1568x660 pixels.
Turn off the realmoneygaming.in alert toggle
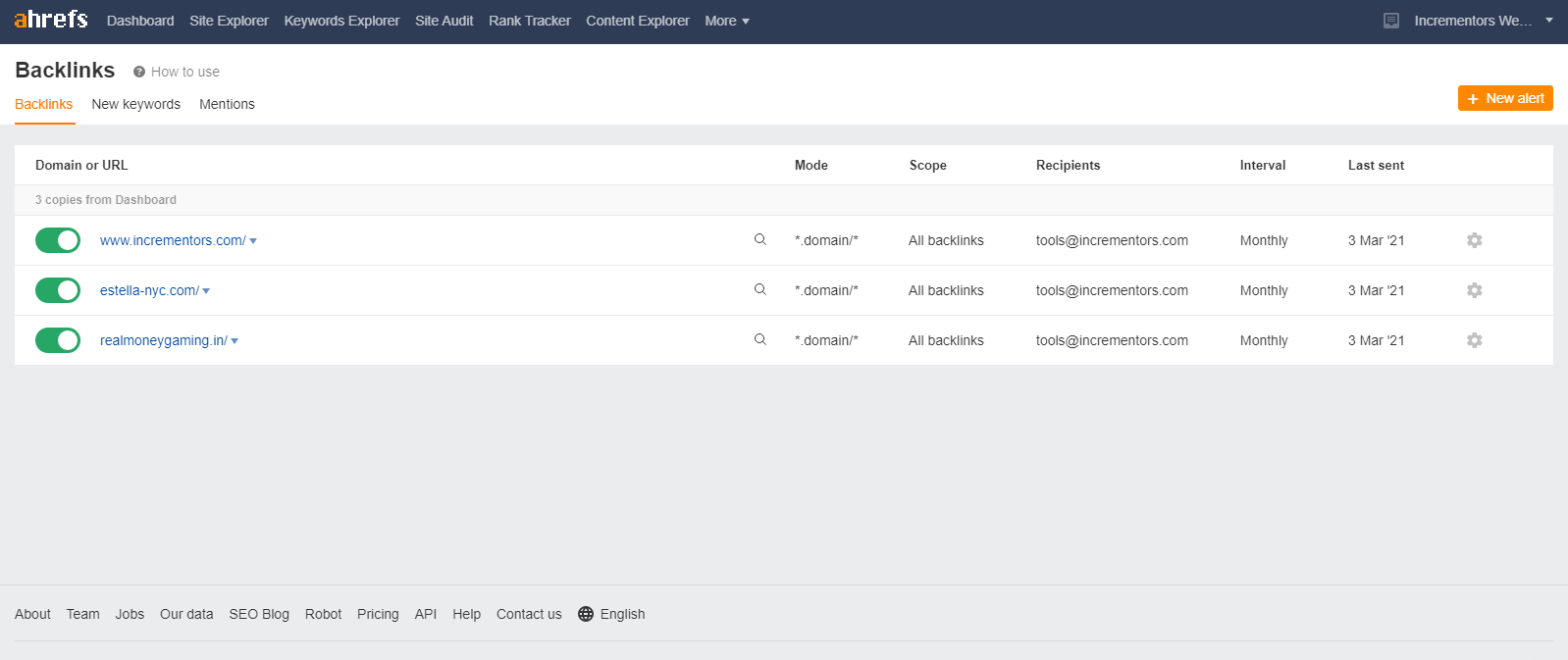pos(58,340)
